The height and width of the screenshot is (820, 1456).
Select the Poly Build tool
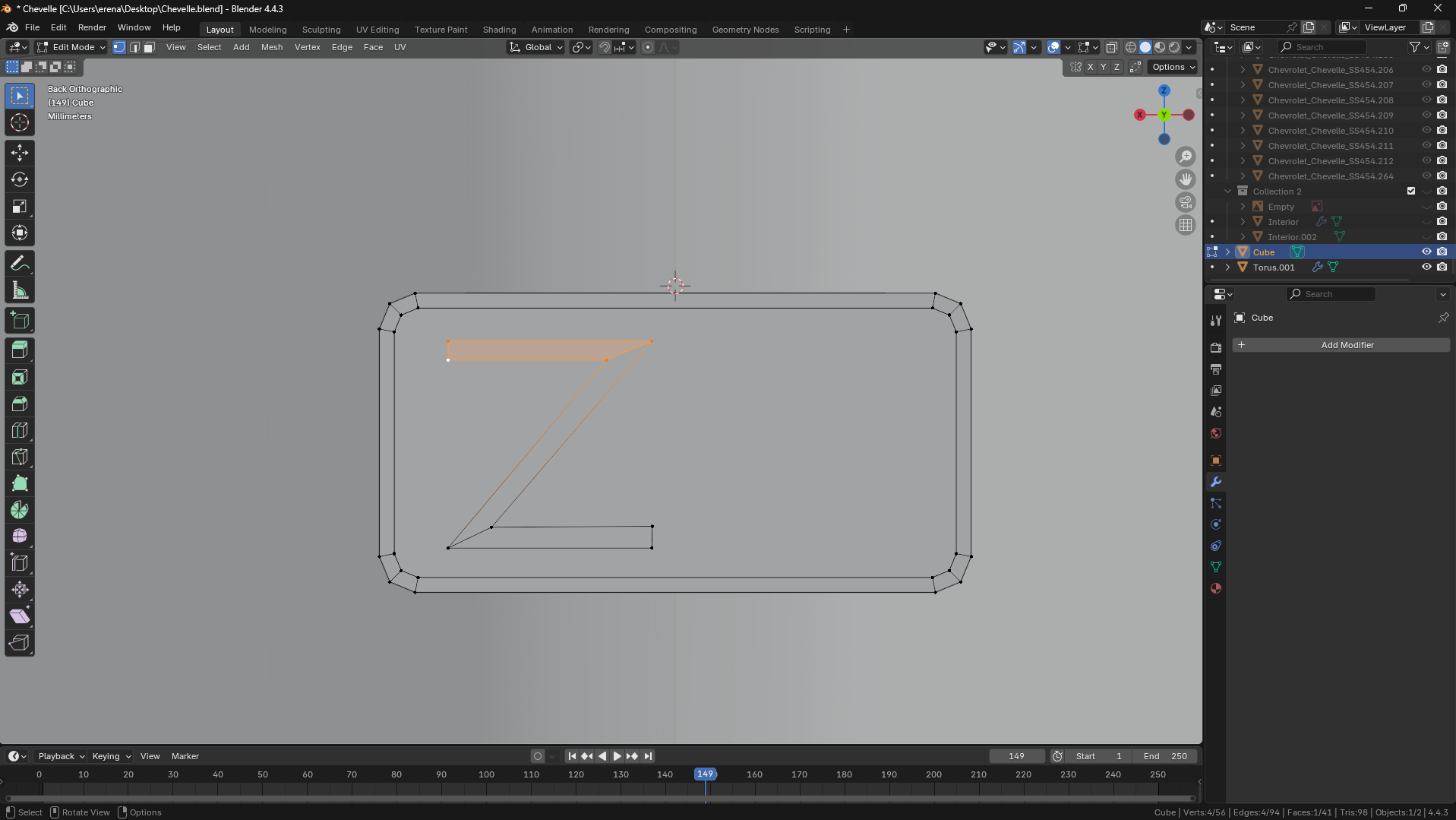20,483
